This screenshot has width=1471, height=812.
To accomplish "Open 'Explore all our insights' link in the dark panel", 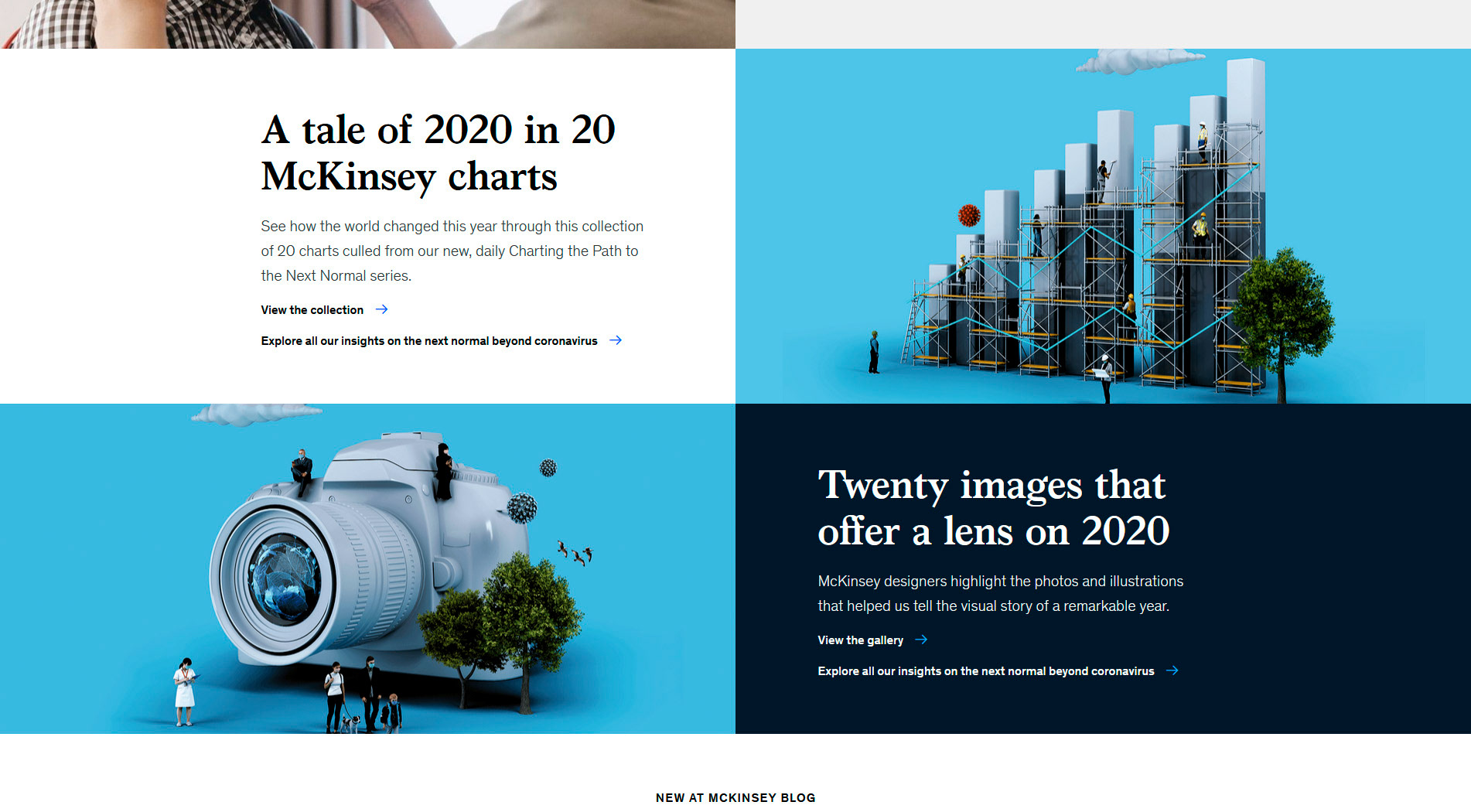I will coord(986,671).
